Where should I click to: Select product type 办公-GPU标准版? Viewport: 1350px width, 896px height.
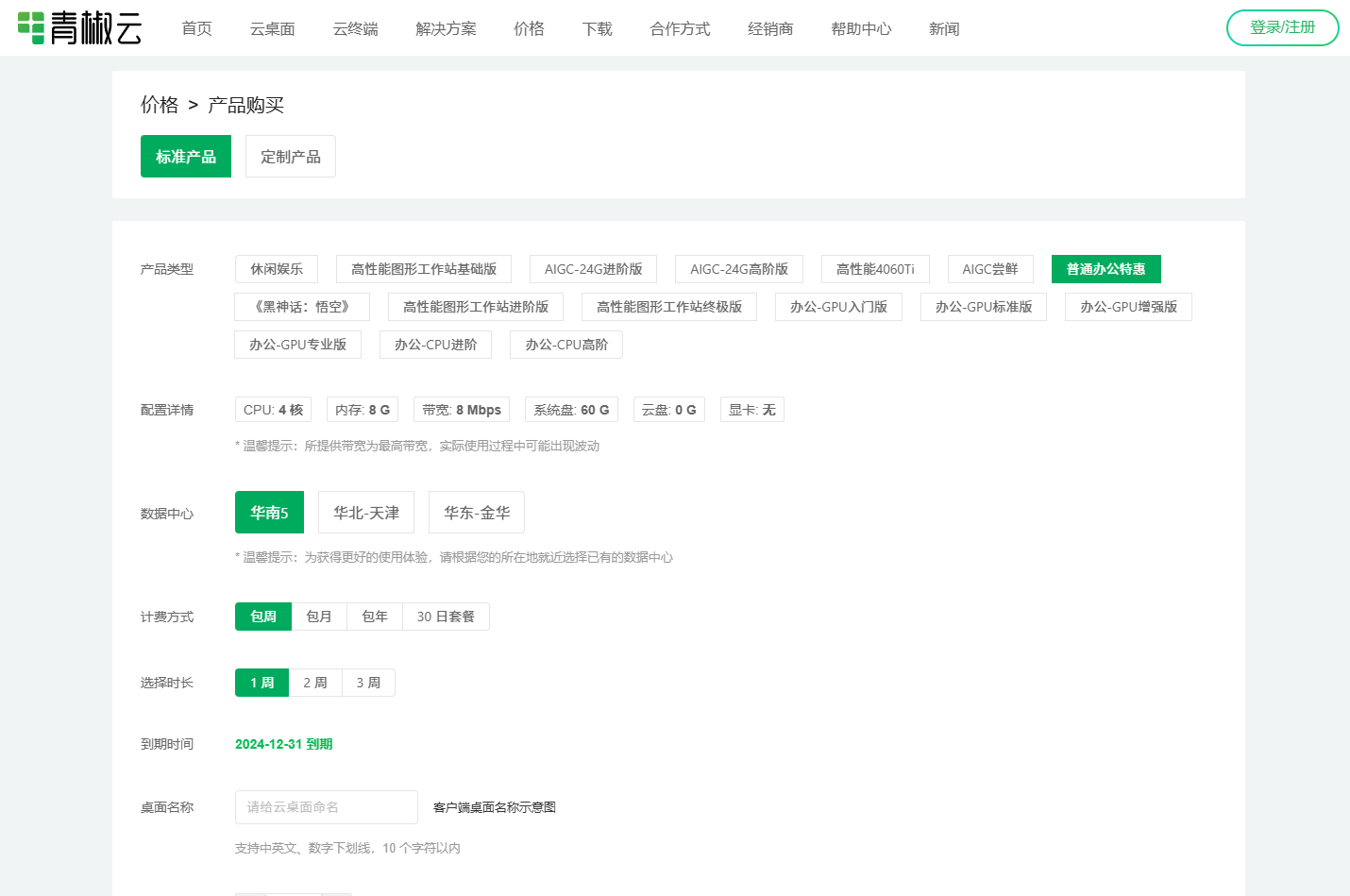[984, 307]
